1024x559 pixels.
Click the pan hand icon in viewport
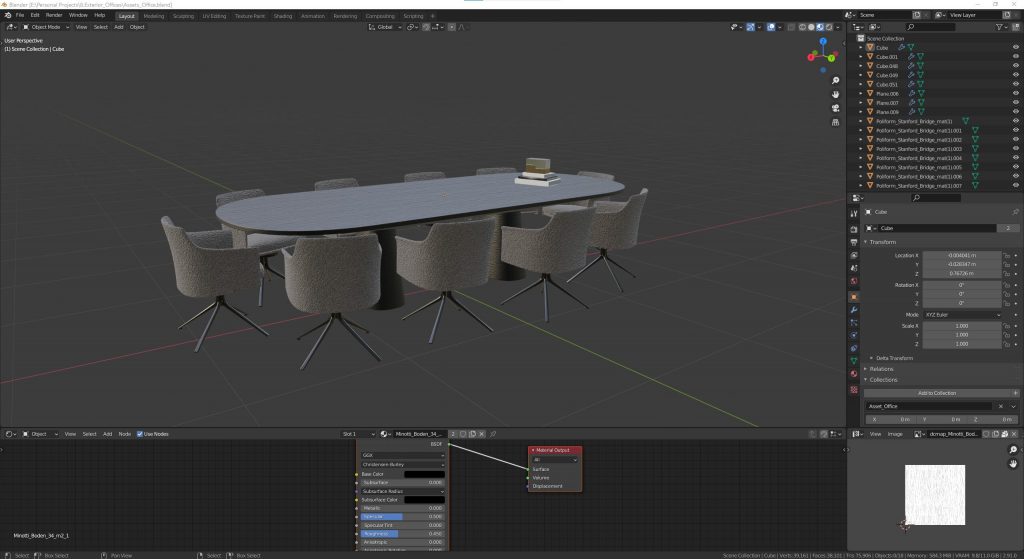(835, 94)
